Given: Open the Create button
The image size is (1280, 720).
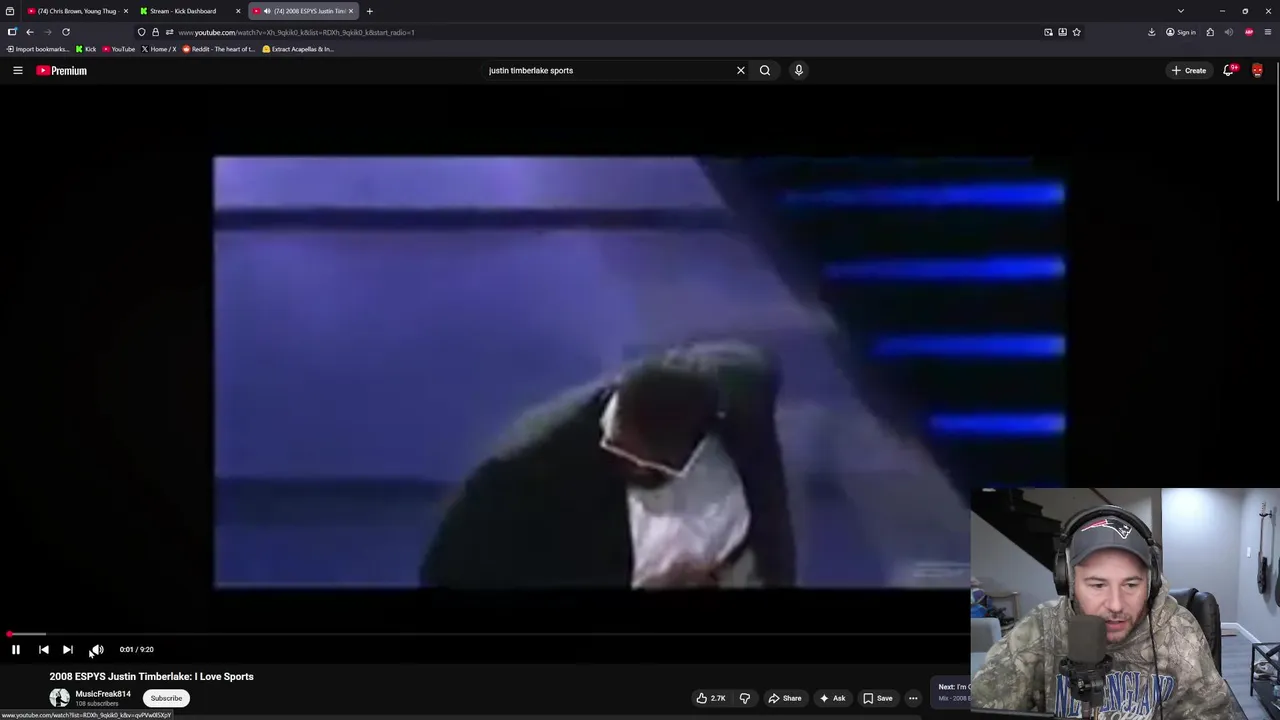Looking at the screenshot, I should (1189, 70).
